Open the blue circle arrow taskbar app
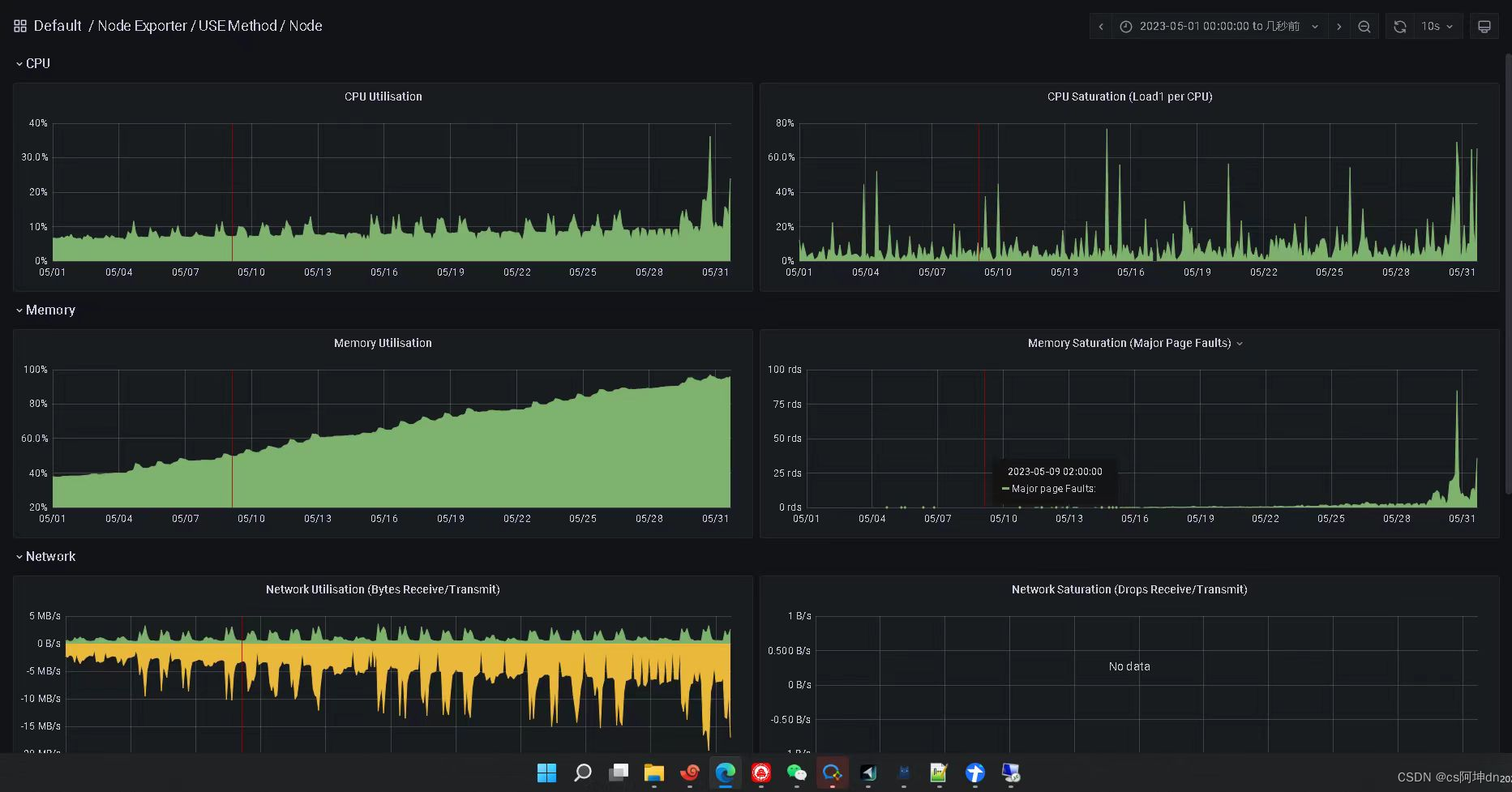1512x792 pixels. [x=975, y=773]
